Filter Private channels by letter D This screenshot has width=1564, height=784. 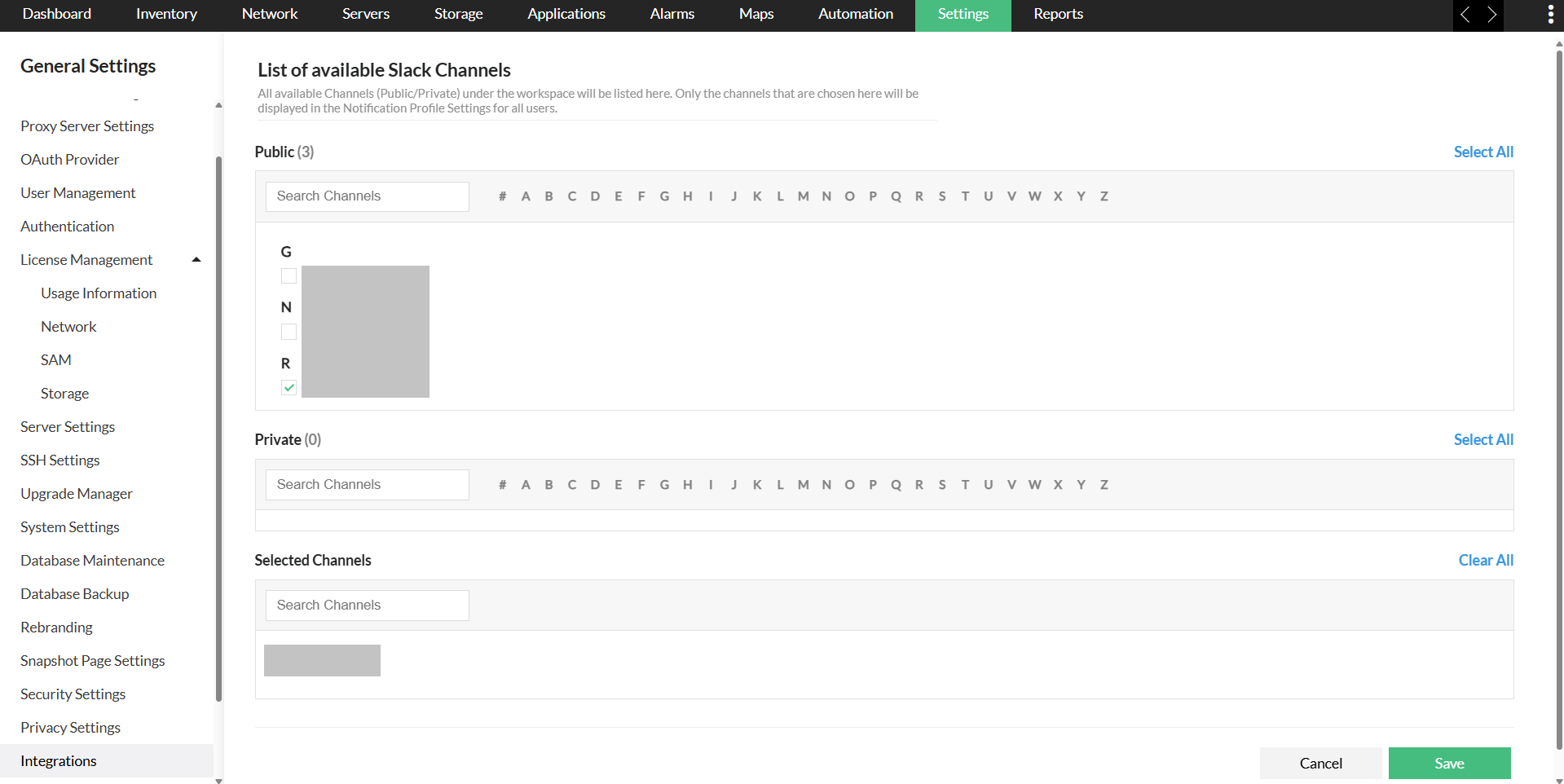595,485
